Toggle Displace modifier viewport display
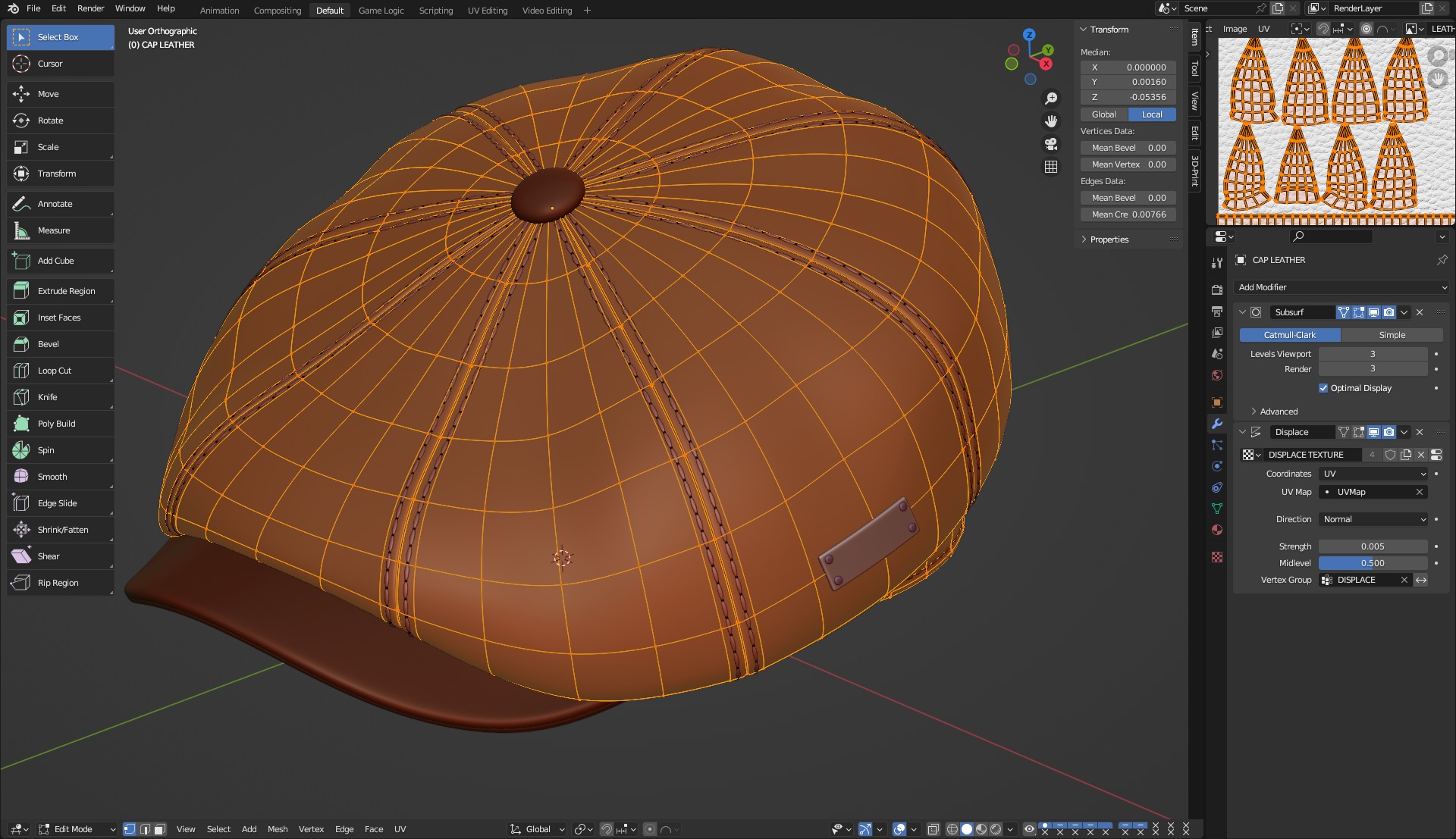 (1373, 432)
